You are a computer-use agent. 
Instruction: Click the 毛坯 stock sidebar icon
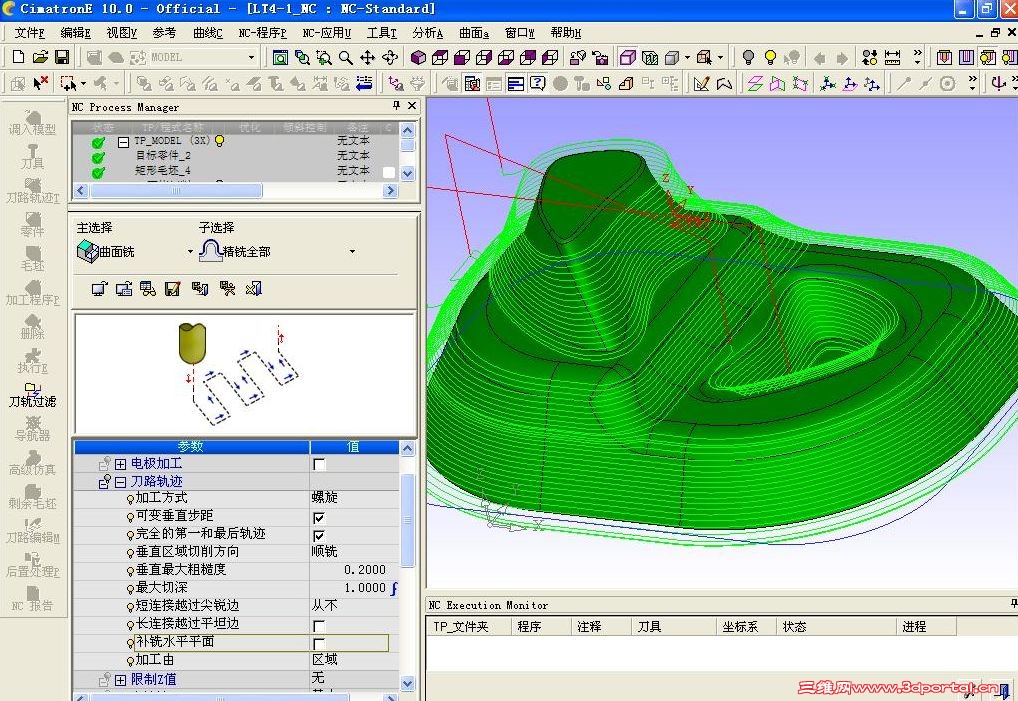click(x=32, y=258)
